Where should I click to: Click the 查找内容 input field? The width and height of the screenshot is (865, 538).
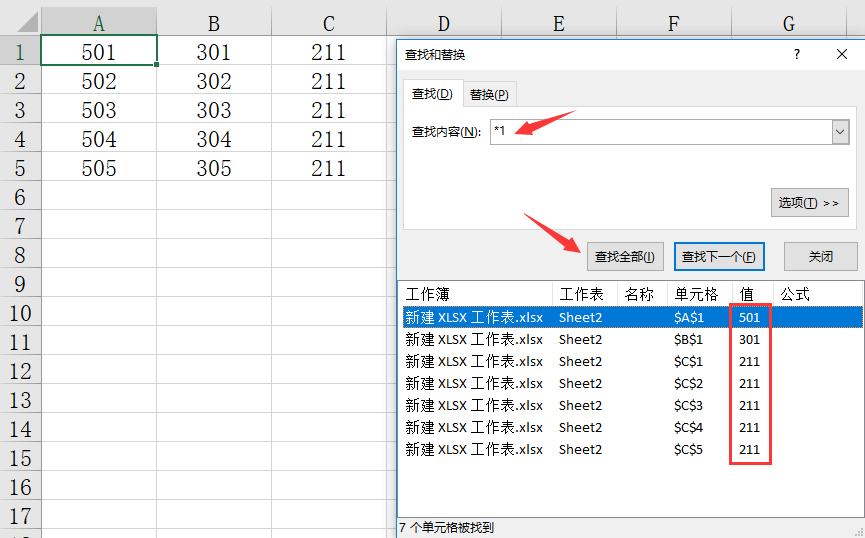(660, 132)
